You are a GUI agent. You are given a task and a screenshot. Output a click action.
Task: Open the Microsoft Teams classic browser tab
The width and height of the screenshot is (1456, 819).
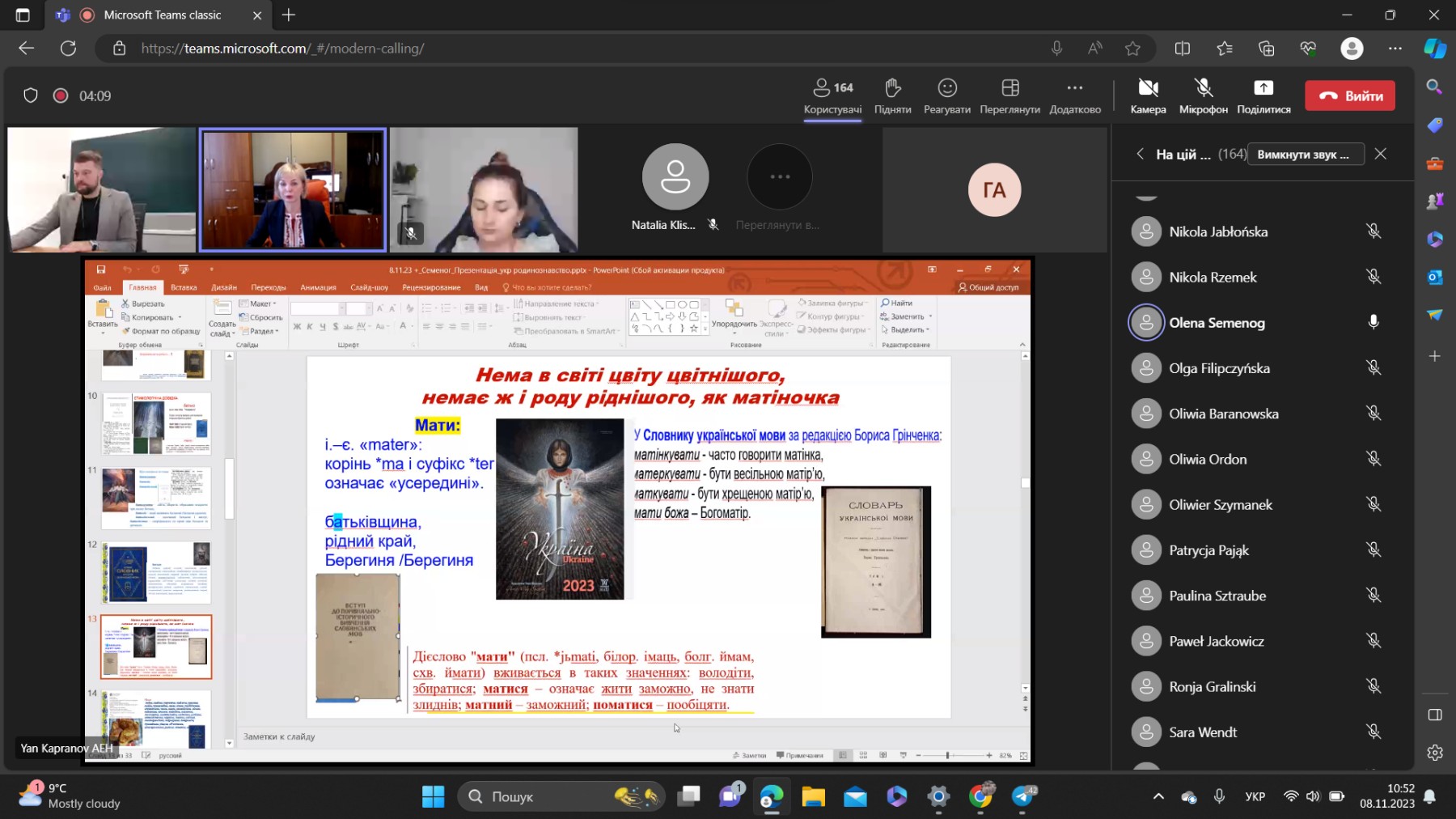(x=161, y=15)
